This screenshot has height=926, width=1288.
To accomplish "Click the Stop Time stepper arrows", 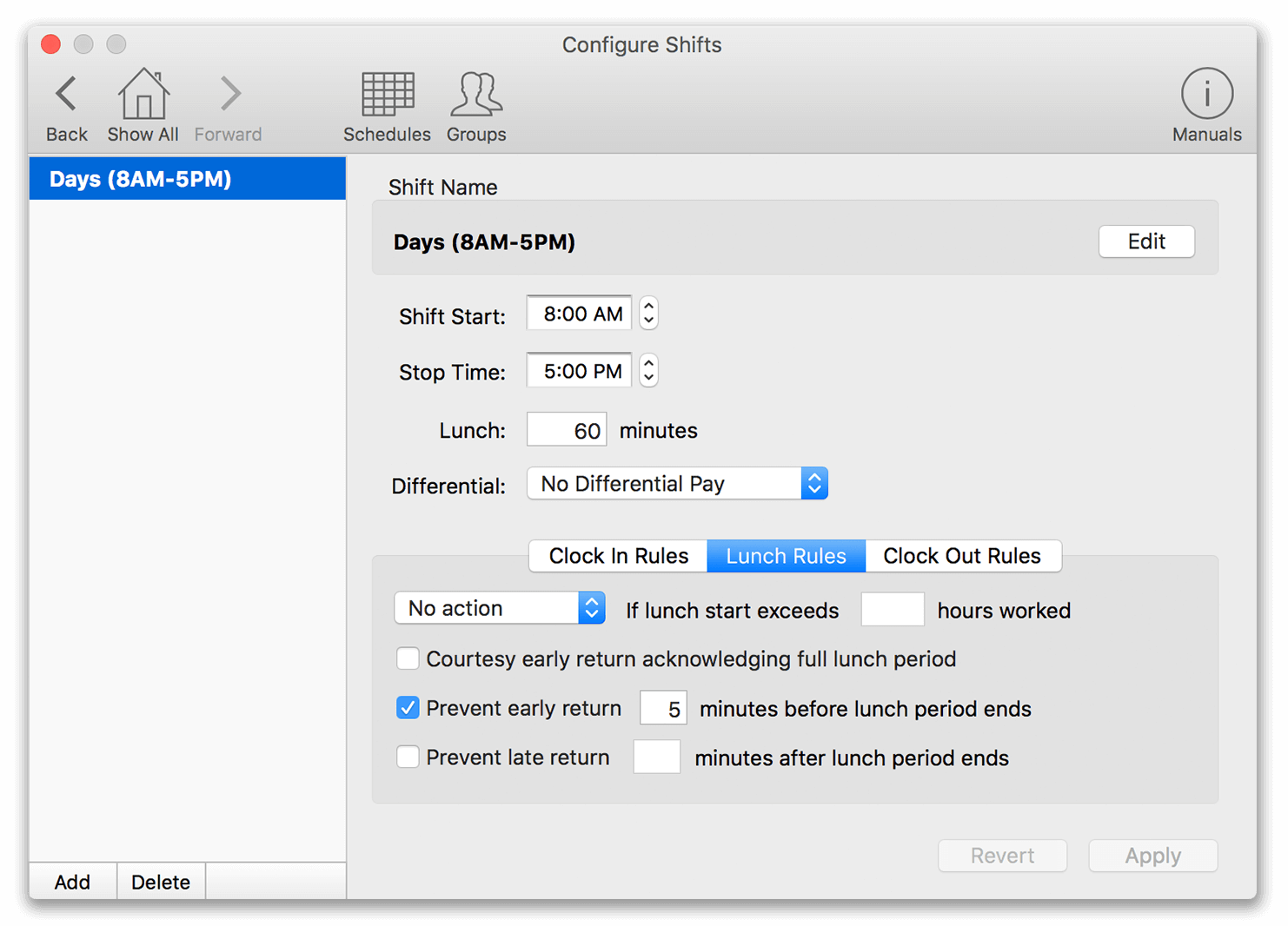I will tap(648, 371).
